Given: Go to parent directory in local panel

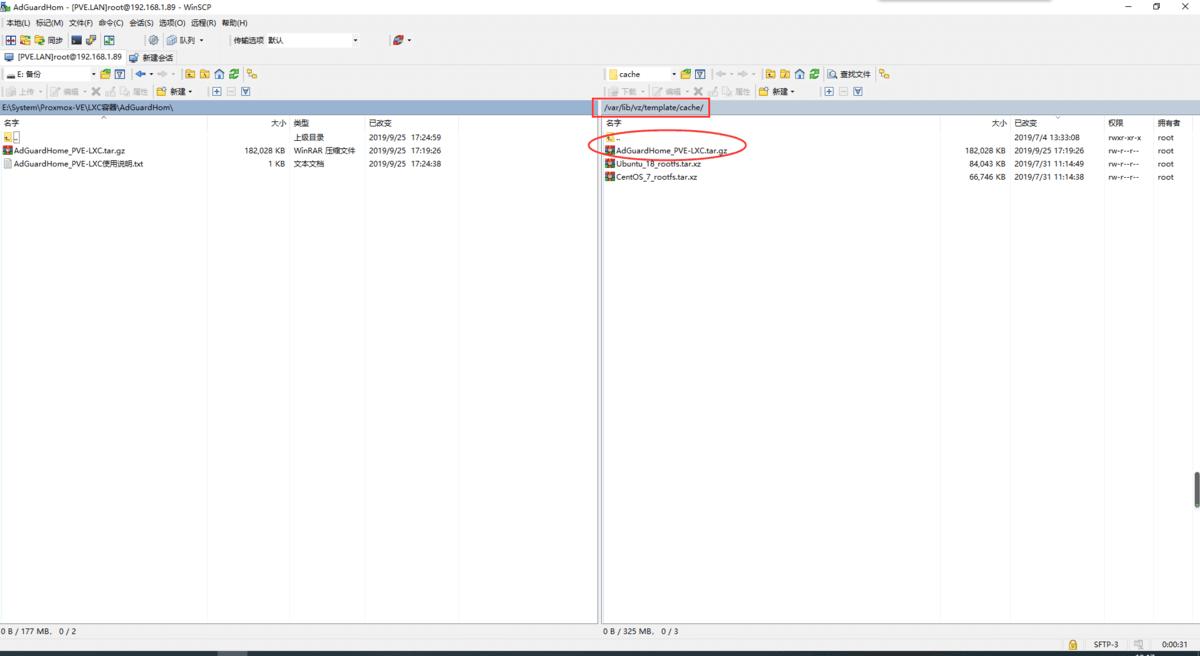Looking at the screenshot, I should (x=190, y=74).
